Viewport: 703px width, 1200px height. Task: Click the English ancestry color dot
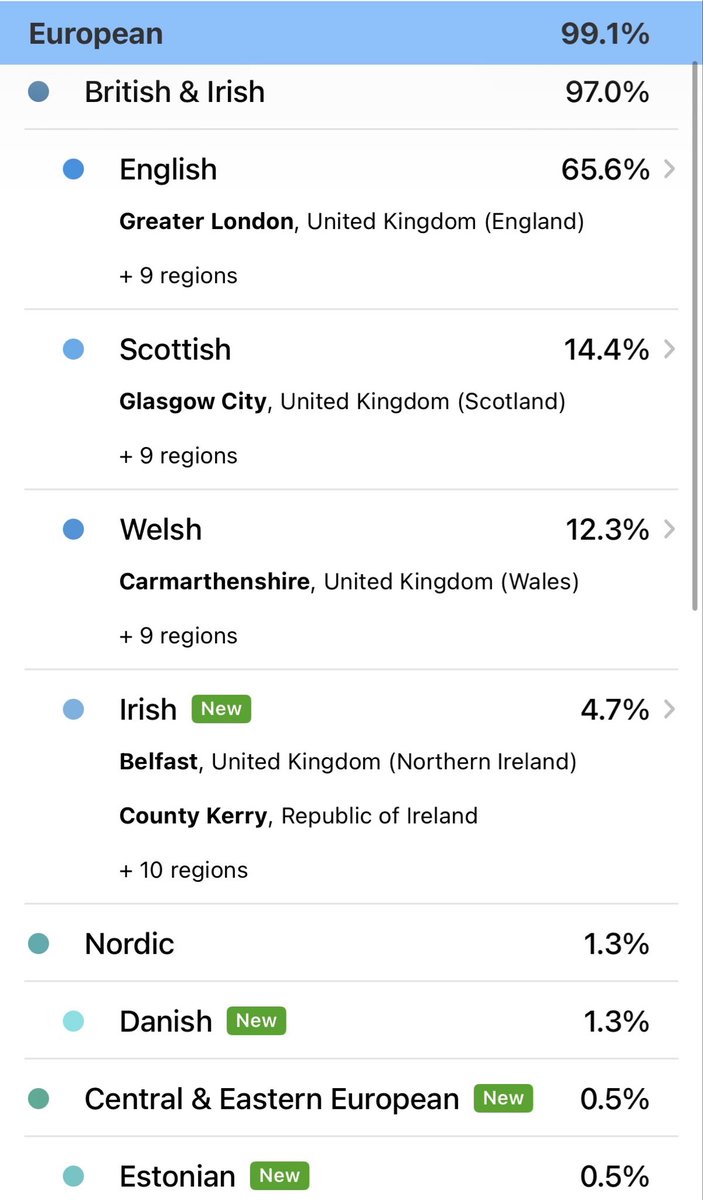tap(73, 170)
